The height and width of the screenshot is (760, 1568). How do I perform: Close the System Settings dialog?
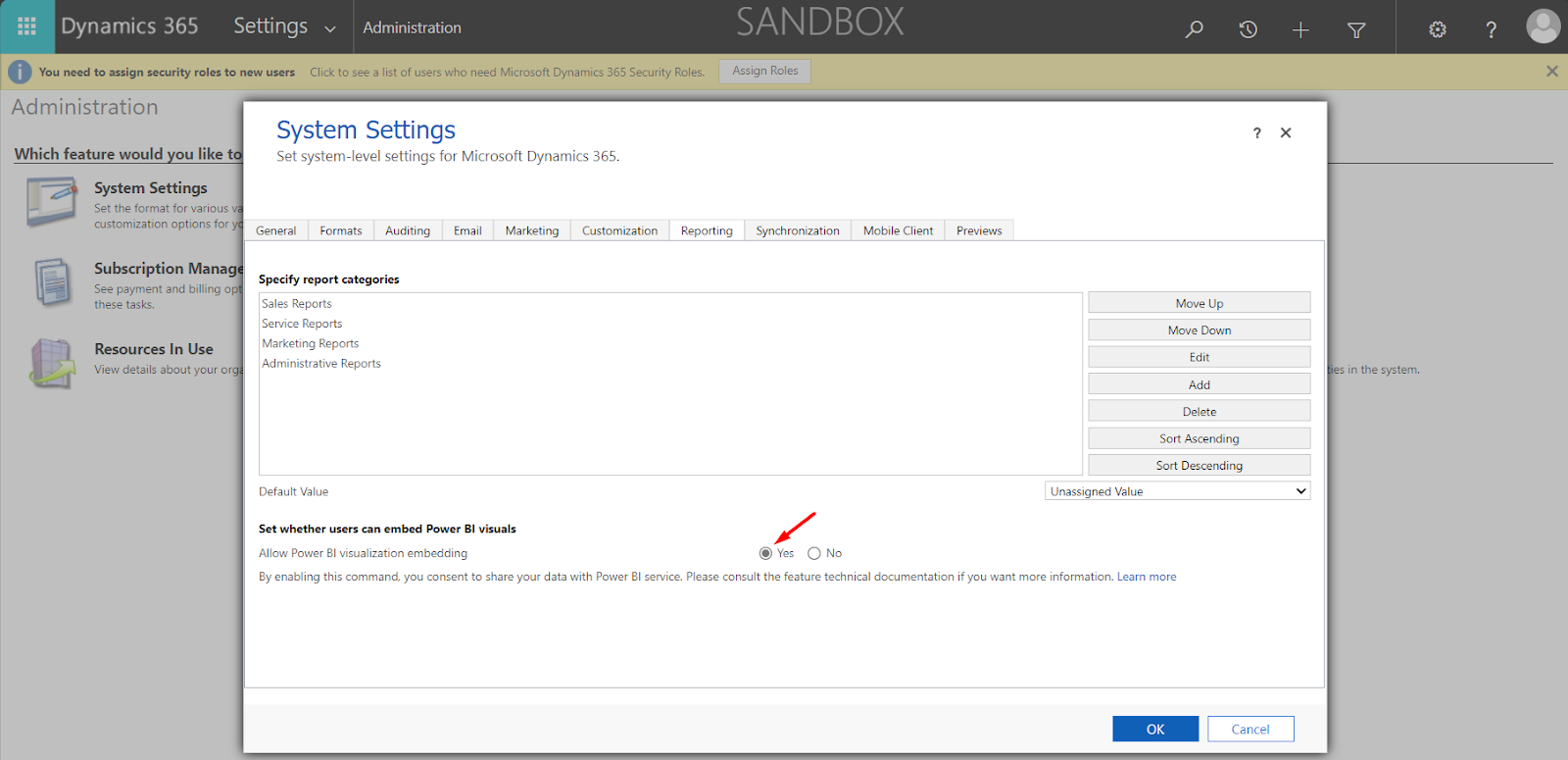[1286, 132]
